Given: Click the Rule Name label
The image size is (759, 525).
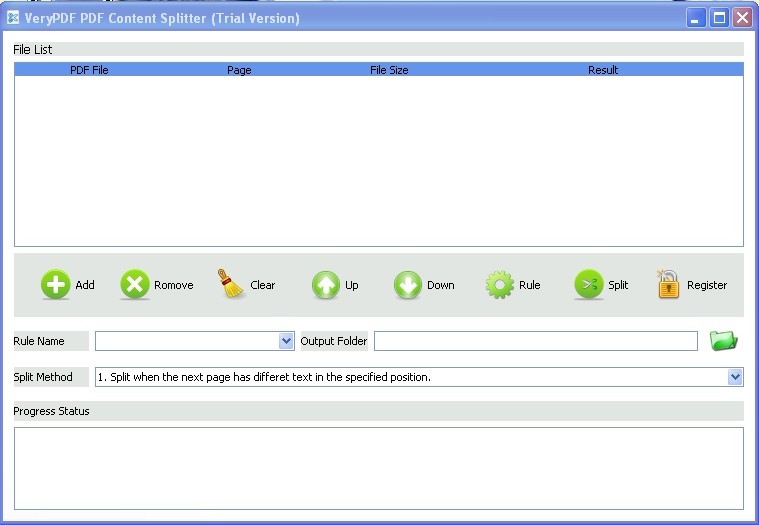Looking at the screenshot, I should pos(39,341).
